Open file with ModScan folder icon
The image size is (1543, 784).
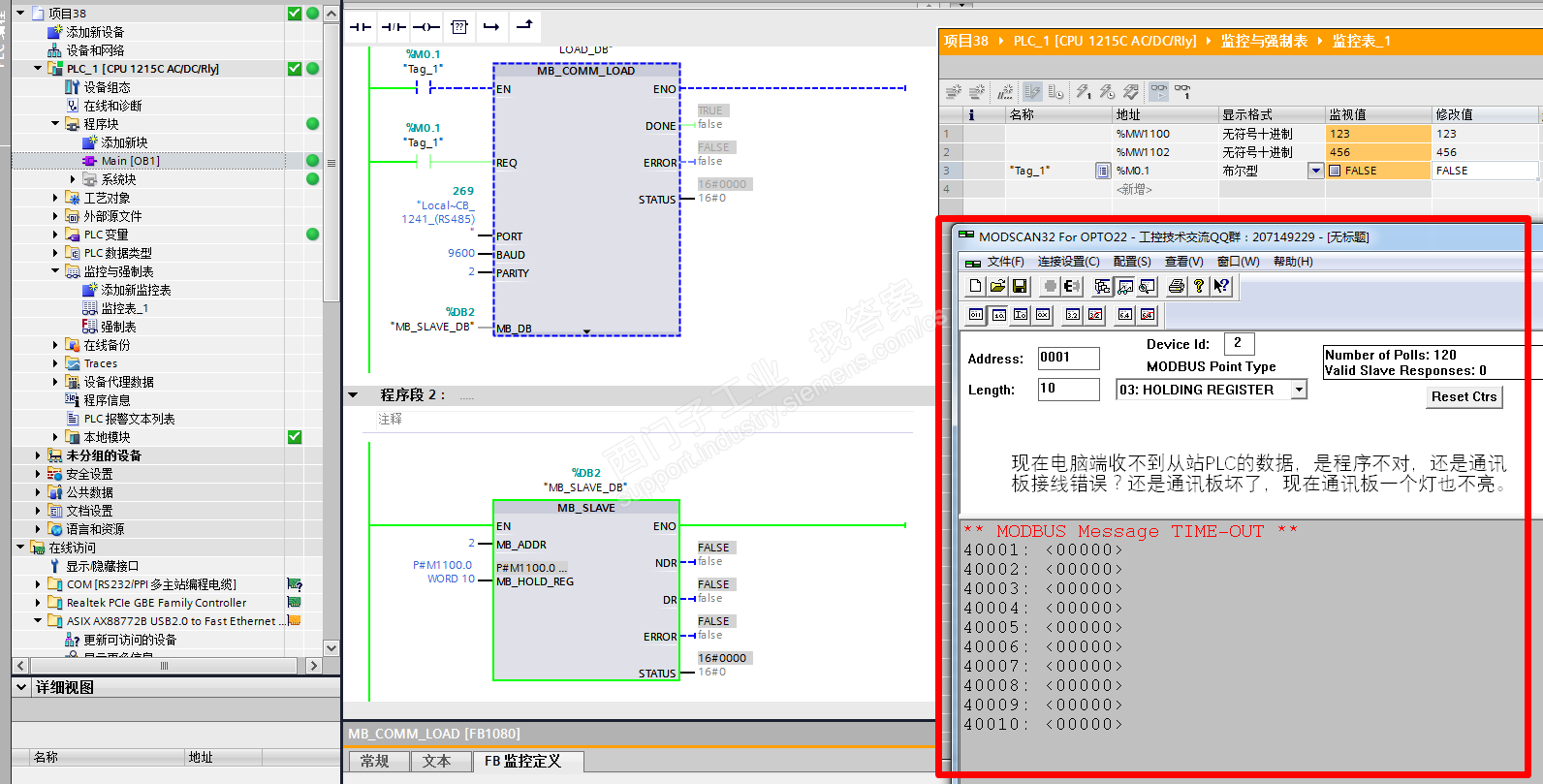click(997, 286)
